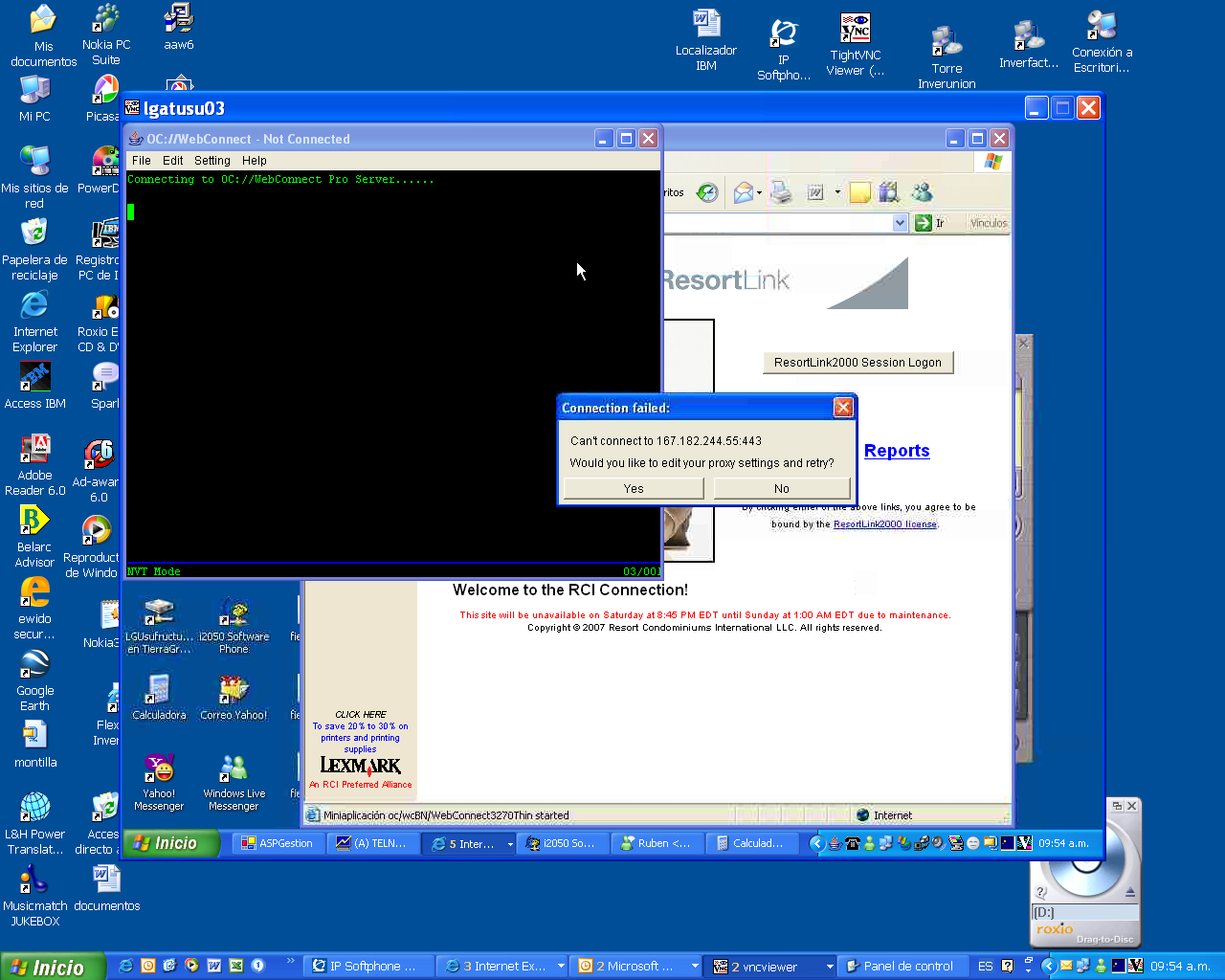1225x980 pixels.
Task: Show more Quick Launch items via chevron
Action: click(x=291, y=962)
